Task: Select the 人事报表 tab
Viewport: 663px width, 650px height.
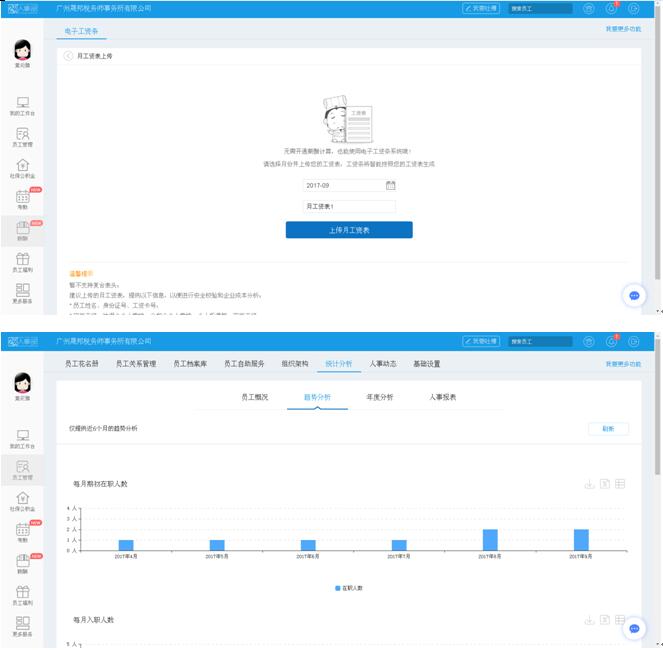Action: coord(442,397)
